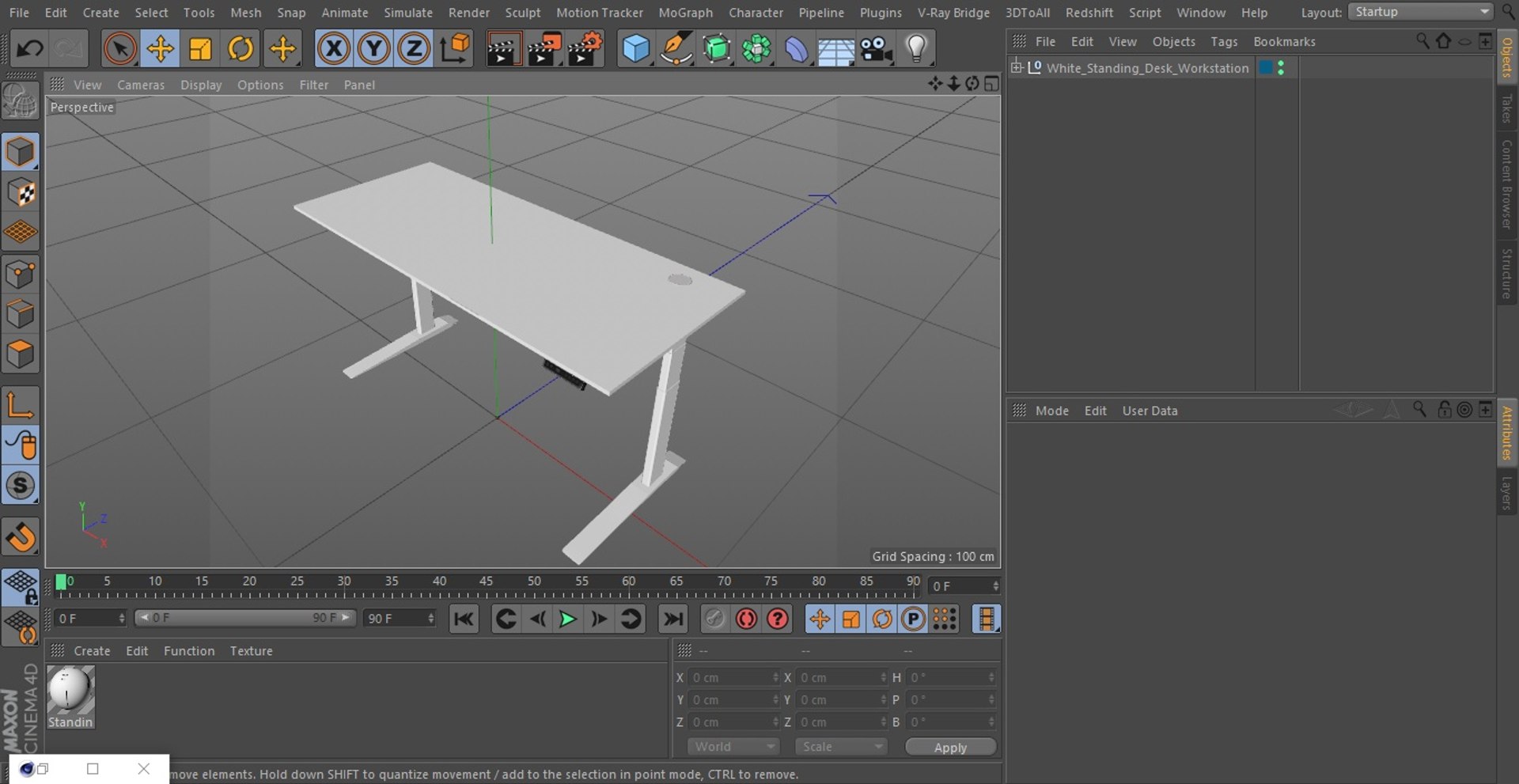Open User Data menu in Attributes
This screenshot has width=1519, height=784.
point(1150,411)
